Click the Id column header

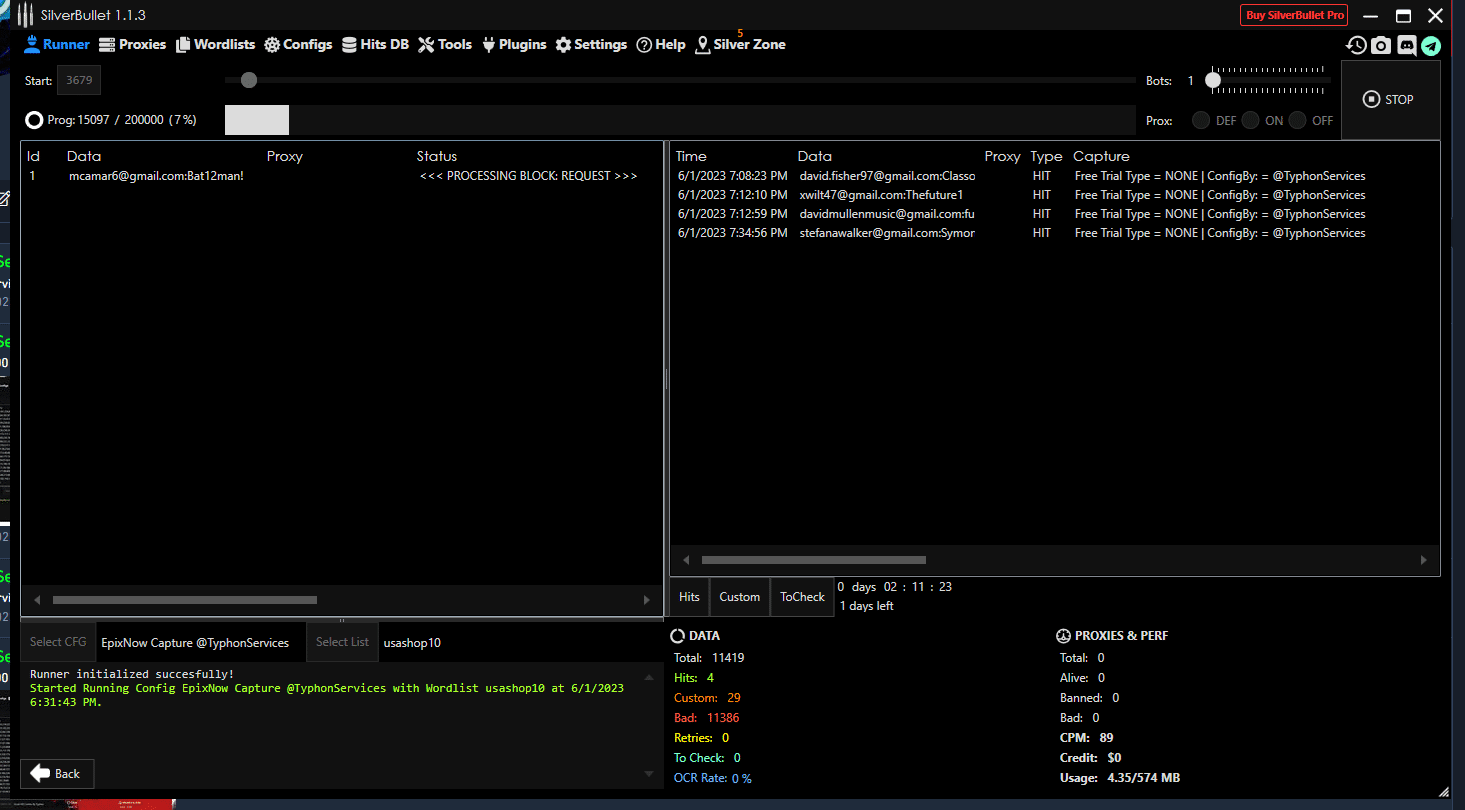[33, 156]
